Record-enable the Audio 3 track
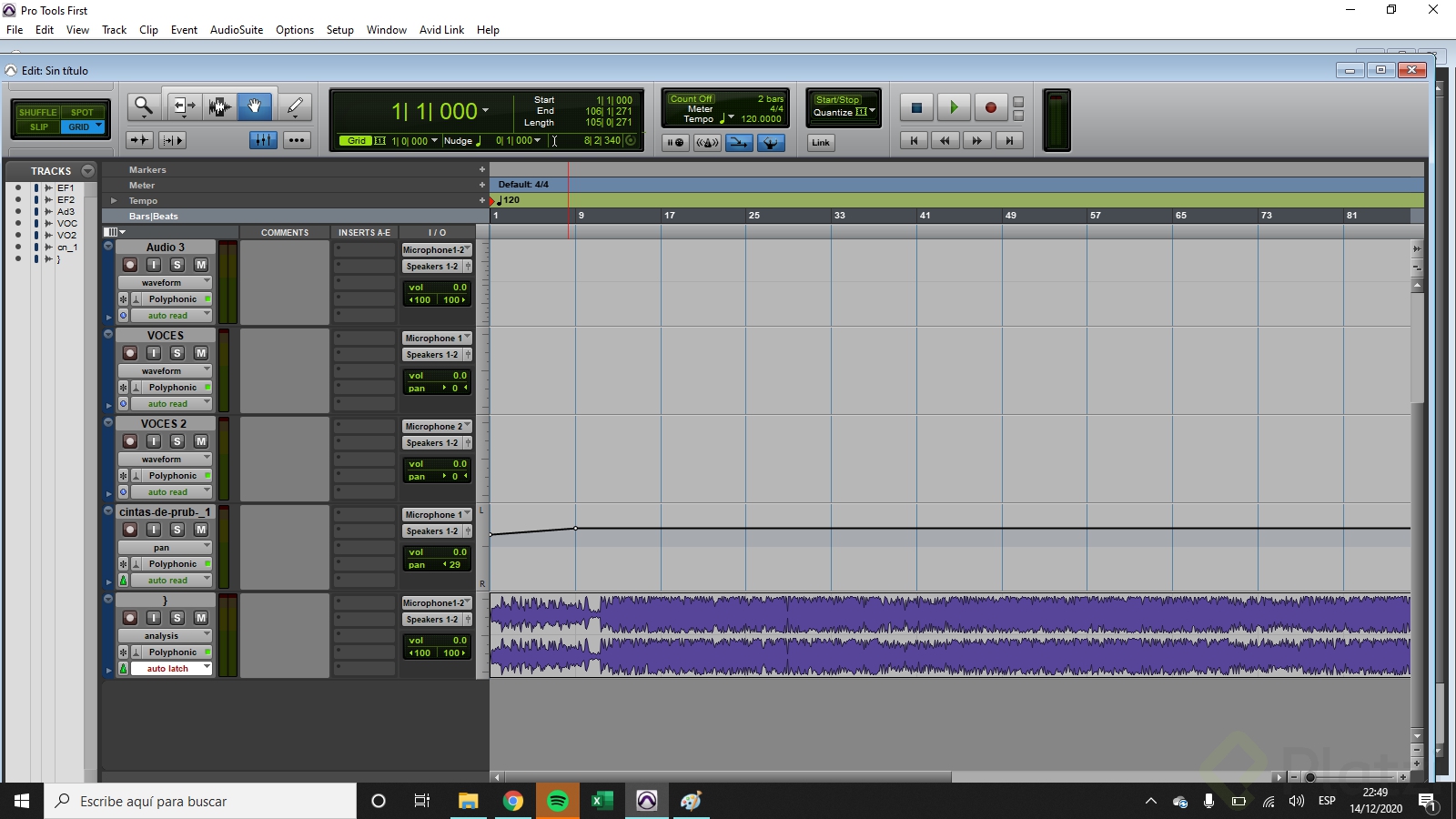 pyautogui.click(x=130, y=265)
